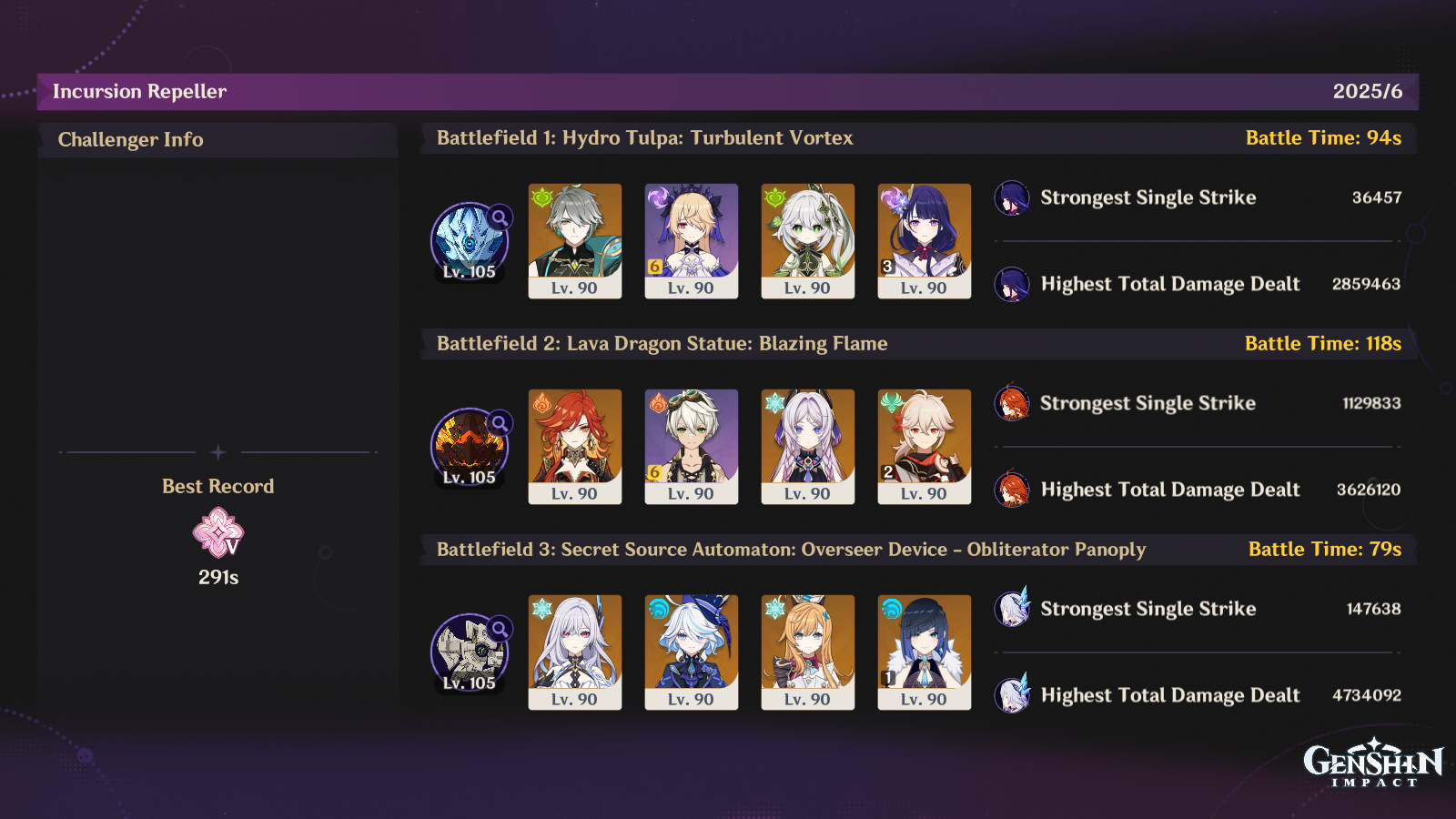This screenshot has width=1456, height=819.
Task: Click avatar beside Battlefield 2 Highest Total Damage
Action: point(1012,490)
